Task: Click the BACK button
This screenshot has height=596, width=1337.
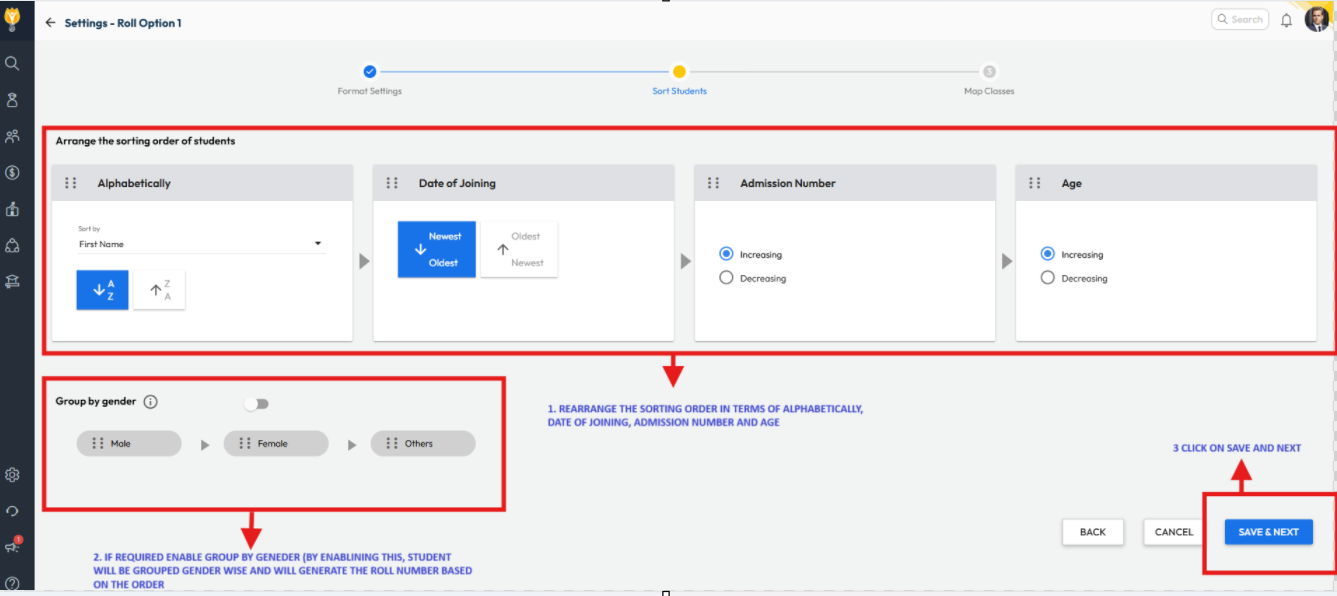Action: pyautogui.click(x=1092, y=532)
